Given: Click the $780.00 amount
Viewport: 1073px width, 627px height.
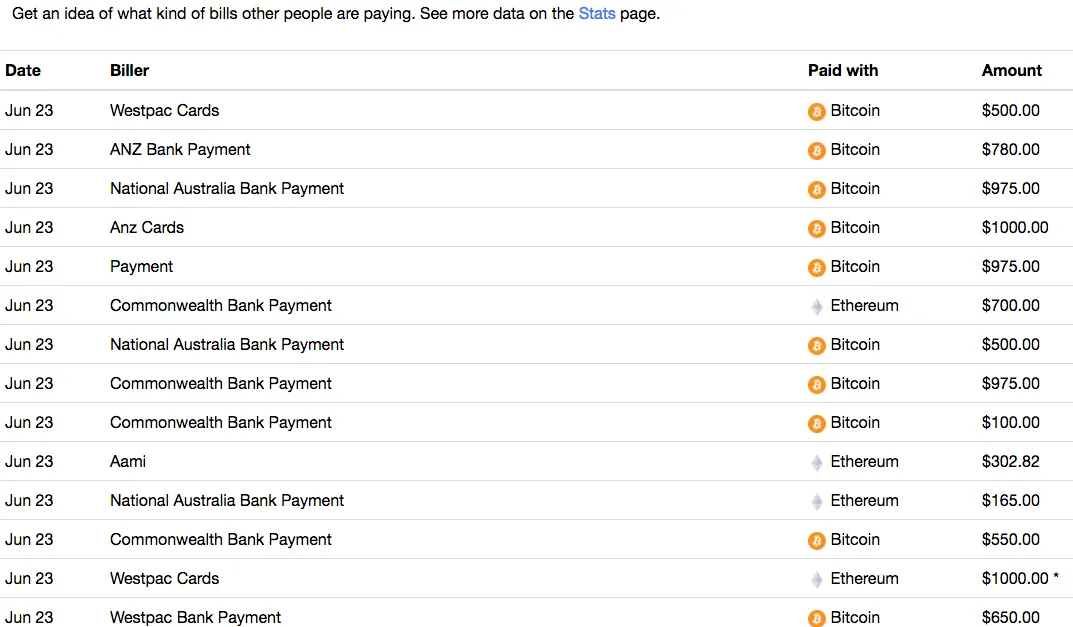Looking at the screenshot, I should [x=1010, y=149].
